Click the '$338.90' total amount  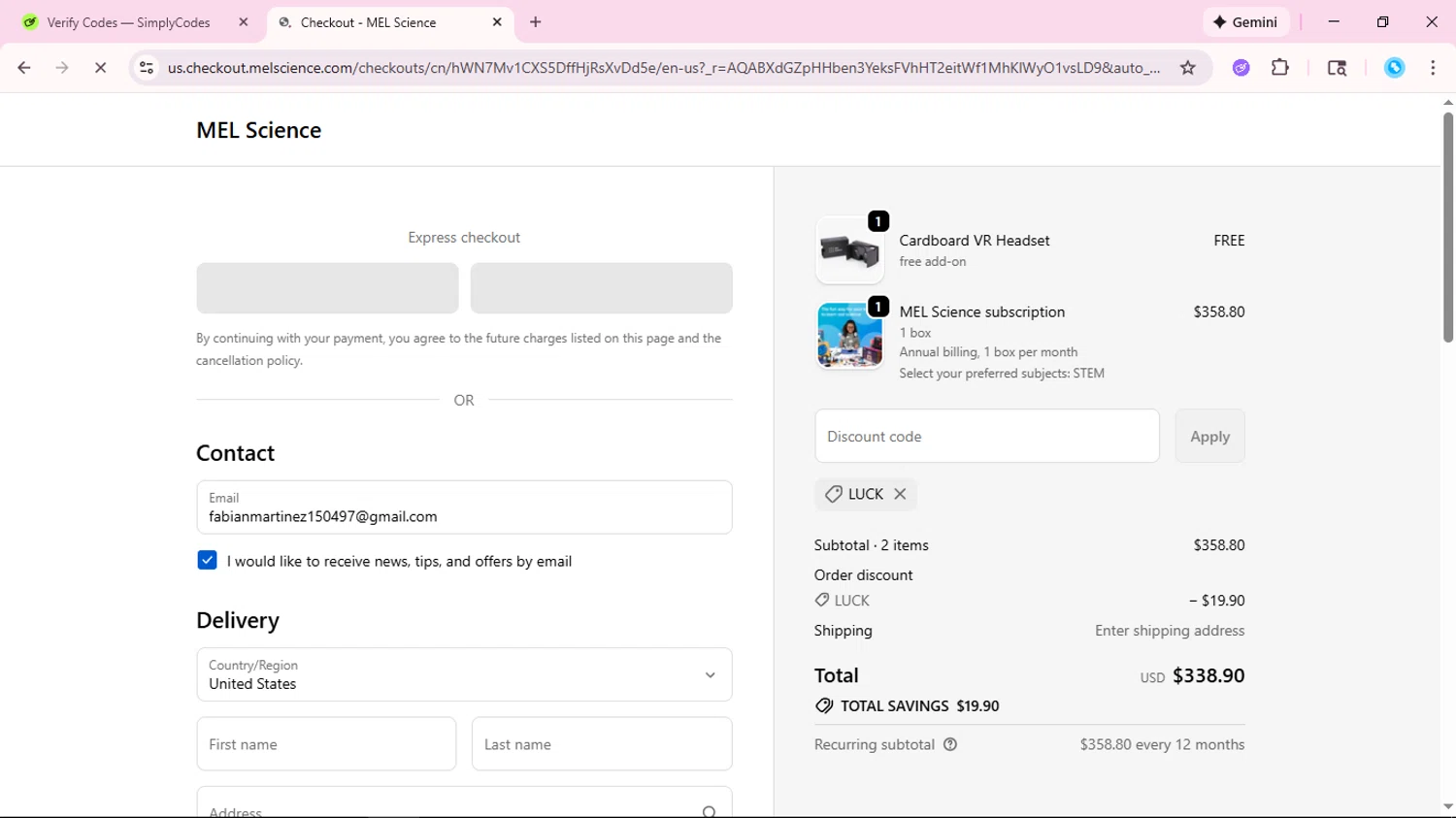1208,675
